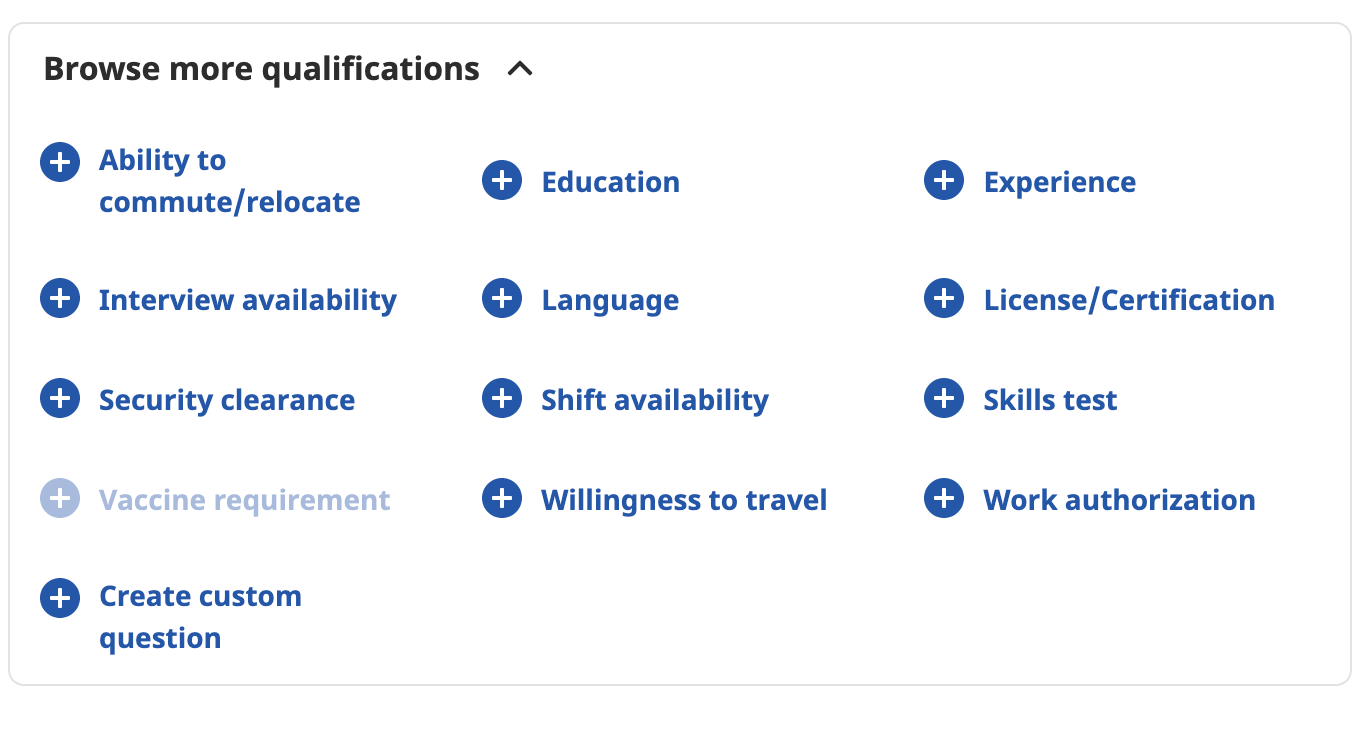
Task: Click plus icon for Willingness to travel
Action: [502, 499]
